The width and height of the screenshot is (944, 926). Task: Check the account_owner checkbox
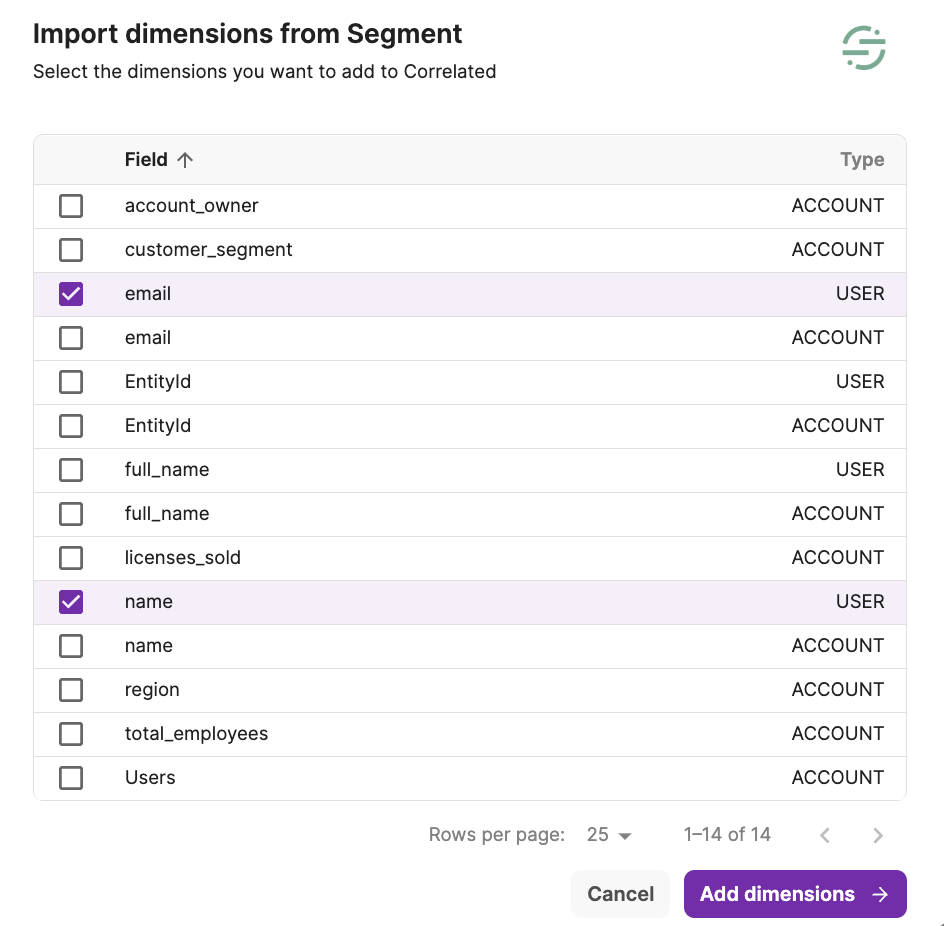point(71,206)
